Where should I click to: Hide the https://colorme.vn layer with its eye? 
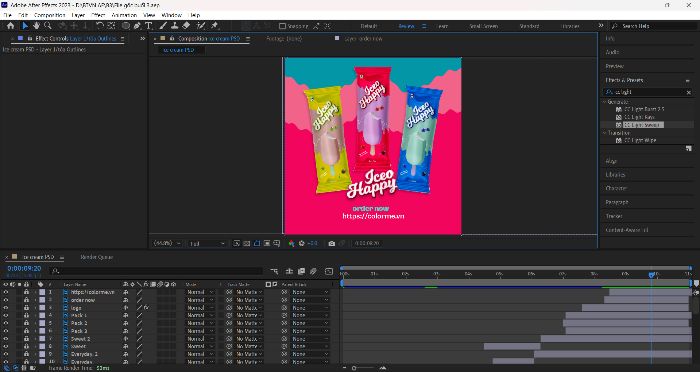pos(6,292)
